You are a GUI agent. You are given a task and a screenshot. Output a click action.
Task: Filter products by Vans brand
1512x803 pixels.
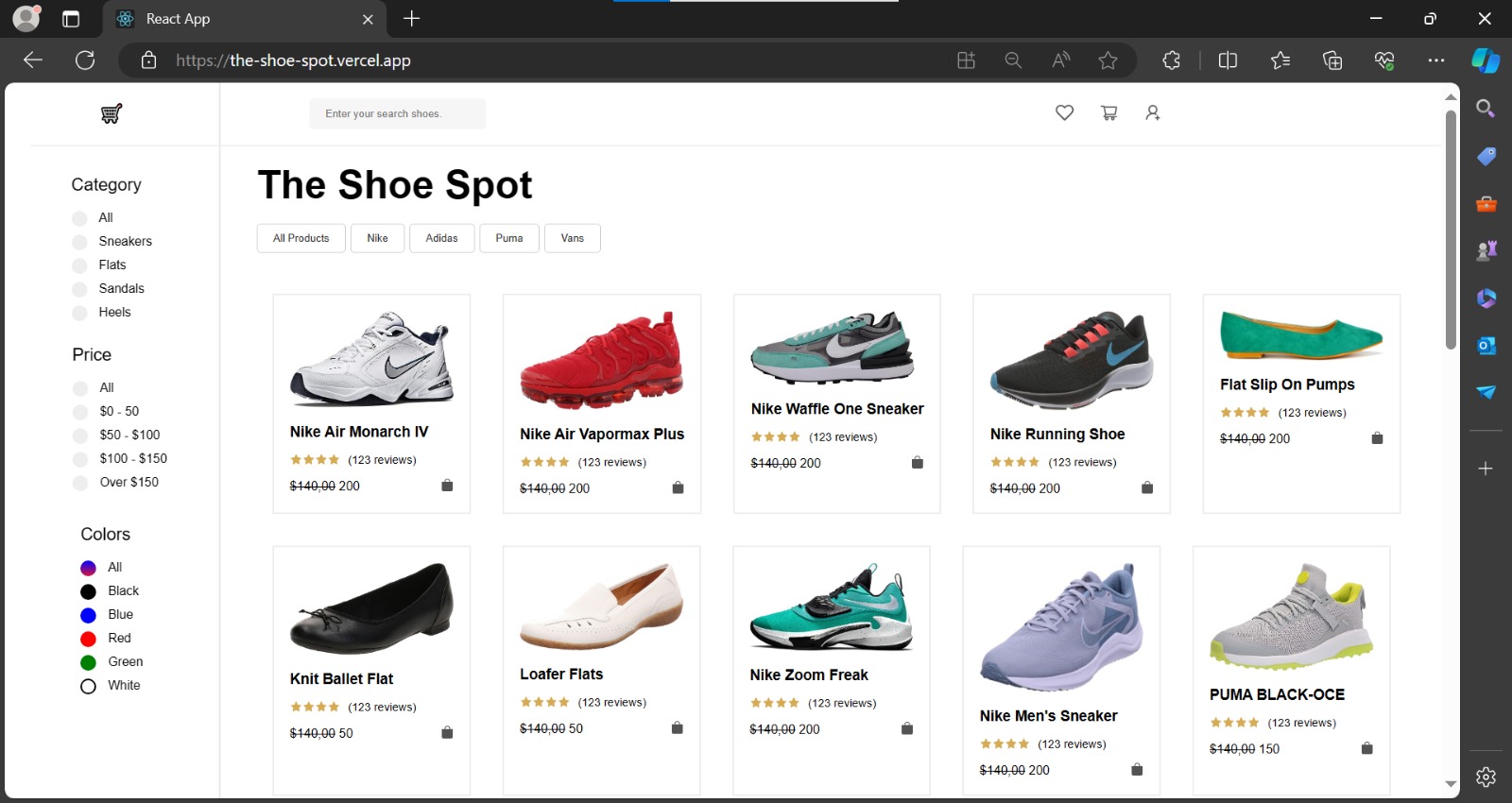[573, 238]
